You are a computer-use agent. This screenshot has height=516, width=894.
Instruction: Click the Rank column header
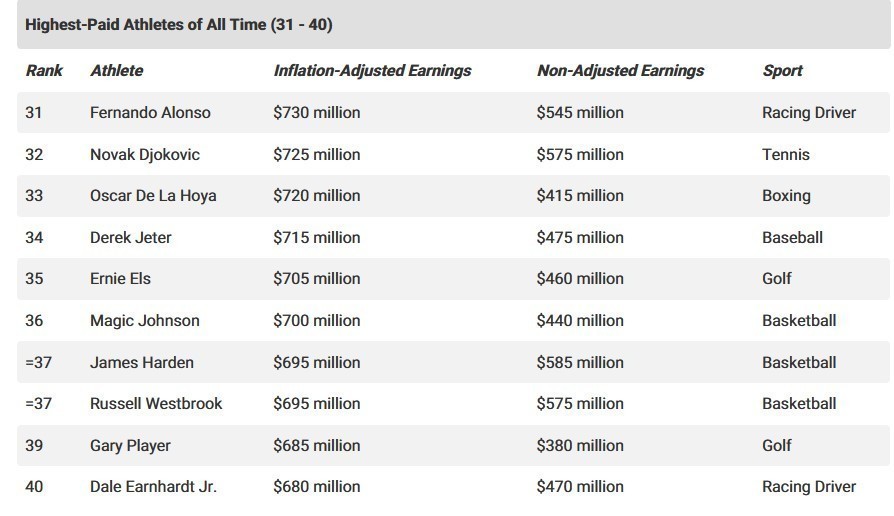44,71
